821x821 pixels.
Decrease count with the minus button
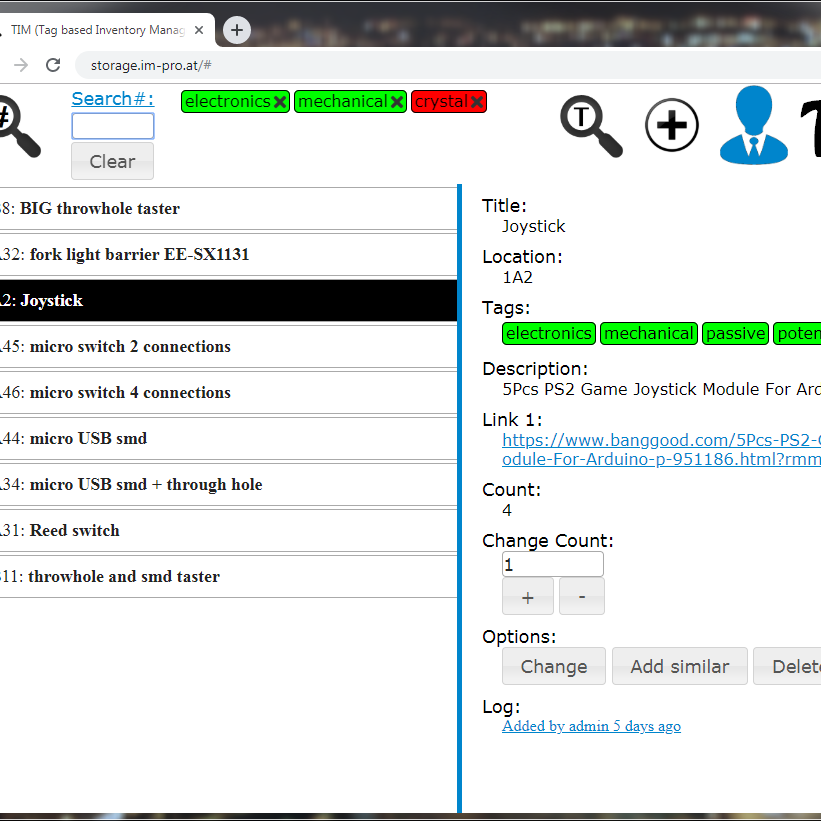pyautogui.click(x=582, y=597)
